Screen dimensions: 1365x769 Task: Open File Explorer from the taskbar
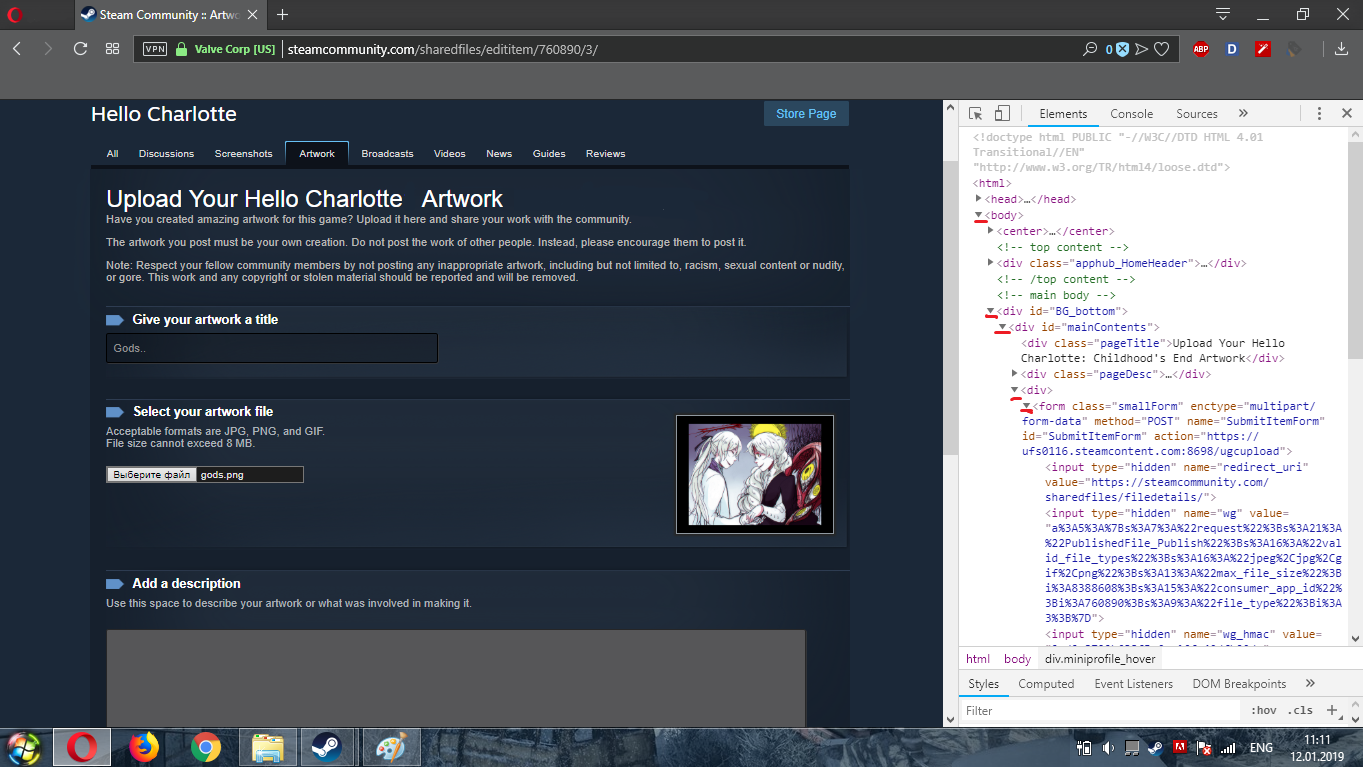pyautogui.click(x=267, y=747)
